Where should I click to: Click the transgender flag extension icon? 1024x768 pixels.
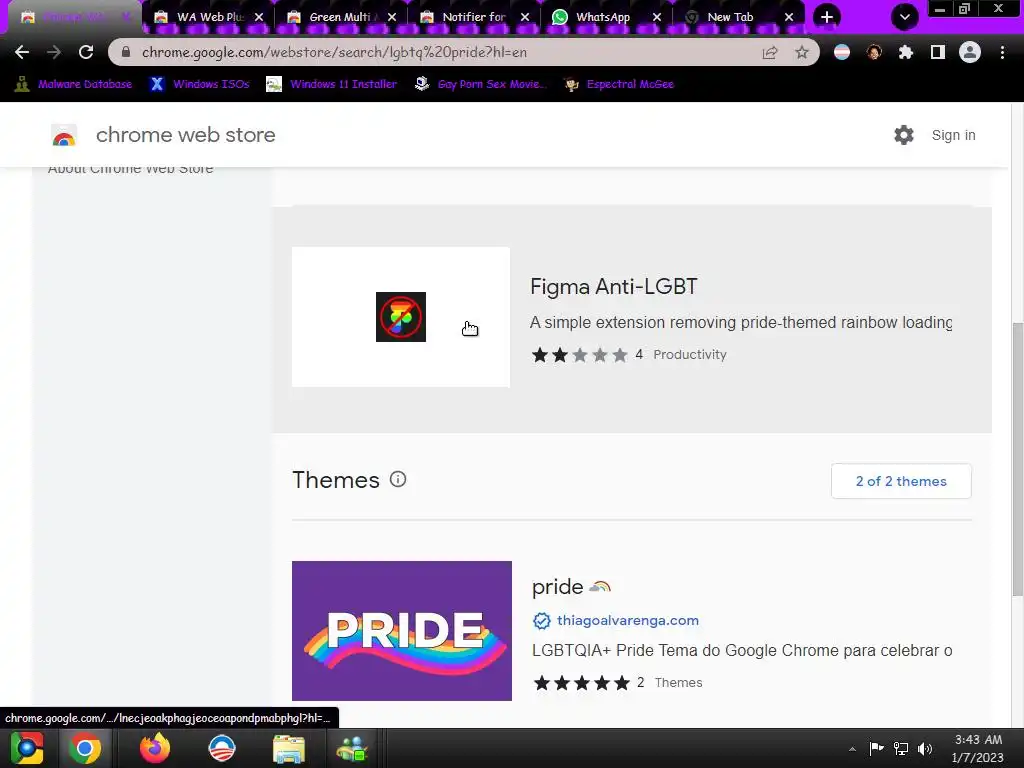[842, 52]
